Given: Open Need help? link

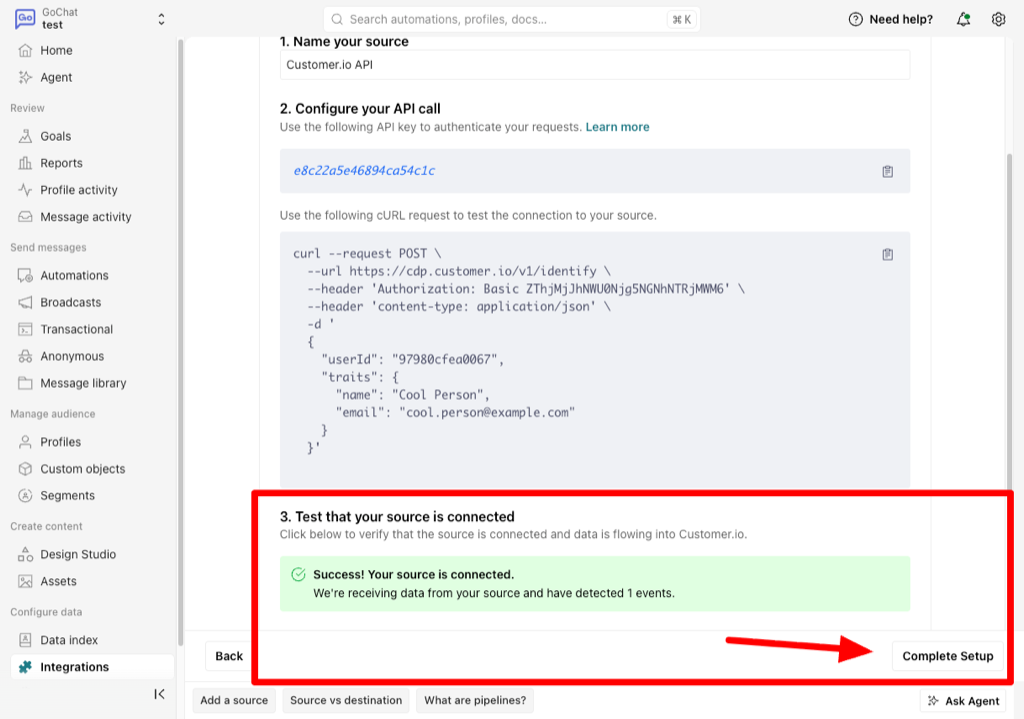Looking at the screenshot, I should (x=901, y=20).
